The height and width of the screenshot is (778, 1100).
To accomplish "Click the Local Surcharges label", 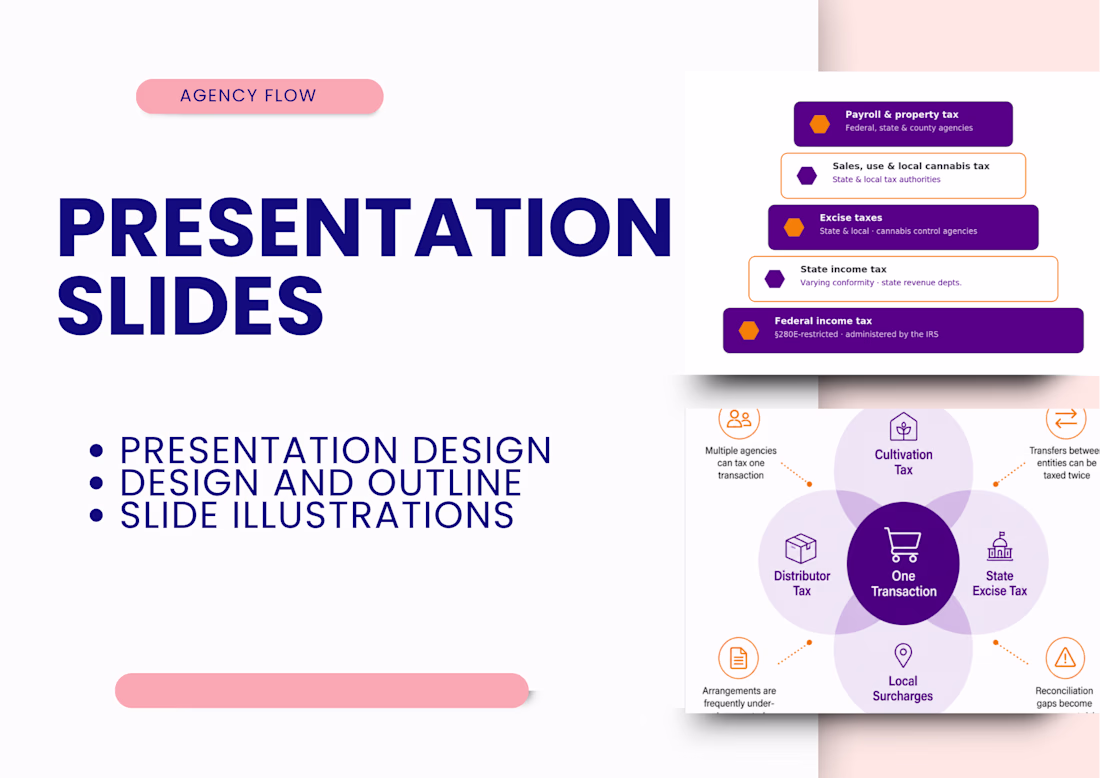I will coord(903,689).
